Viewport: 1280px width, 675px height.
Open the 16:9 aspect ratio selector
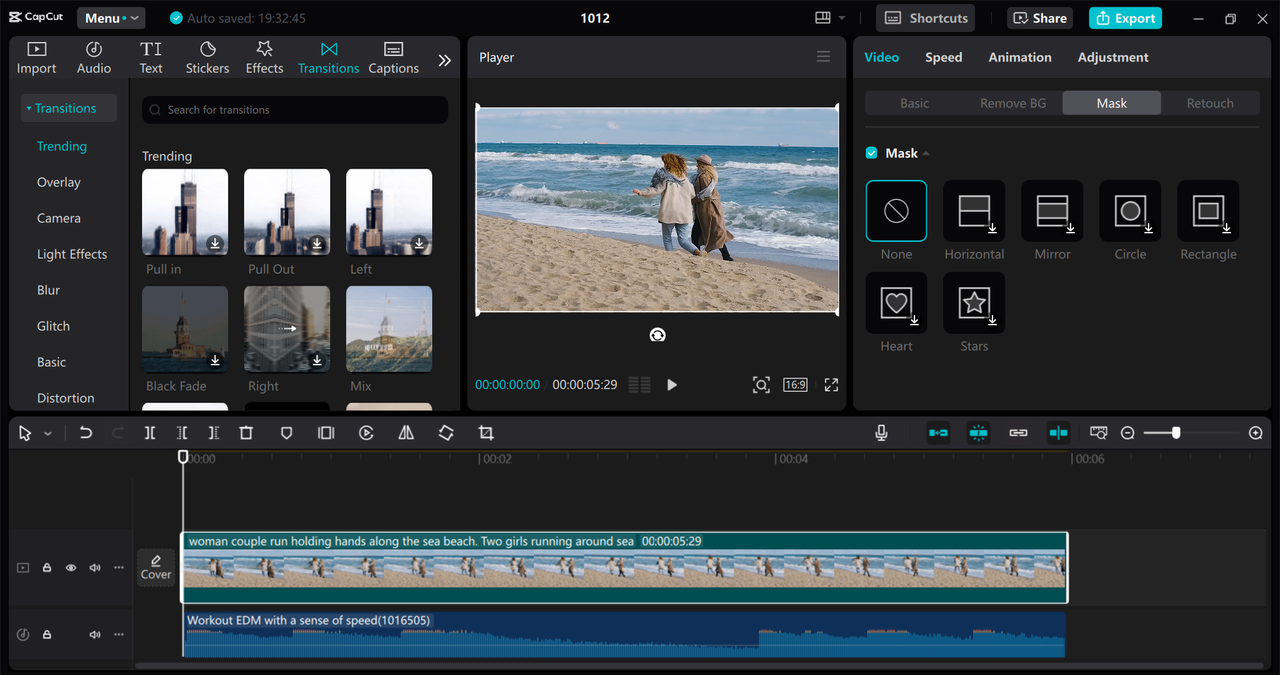click(795, 385)
